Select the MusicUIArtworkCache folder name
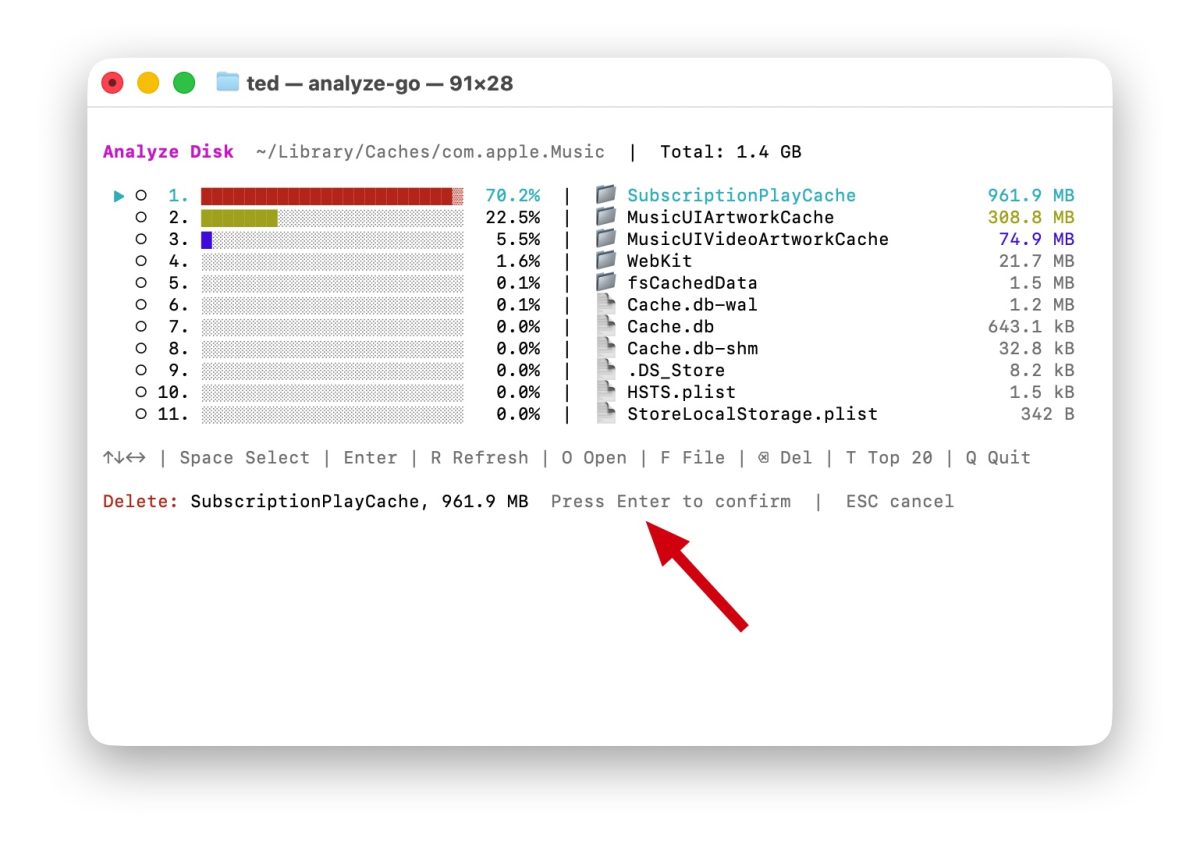Screen dimensions: 1200x863 731,217
